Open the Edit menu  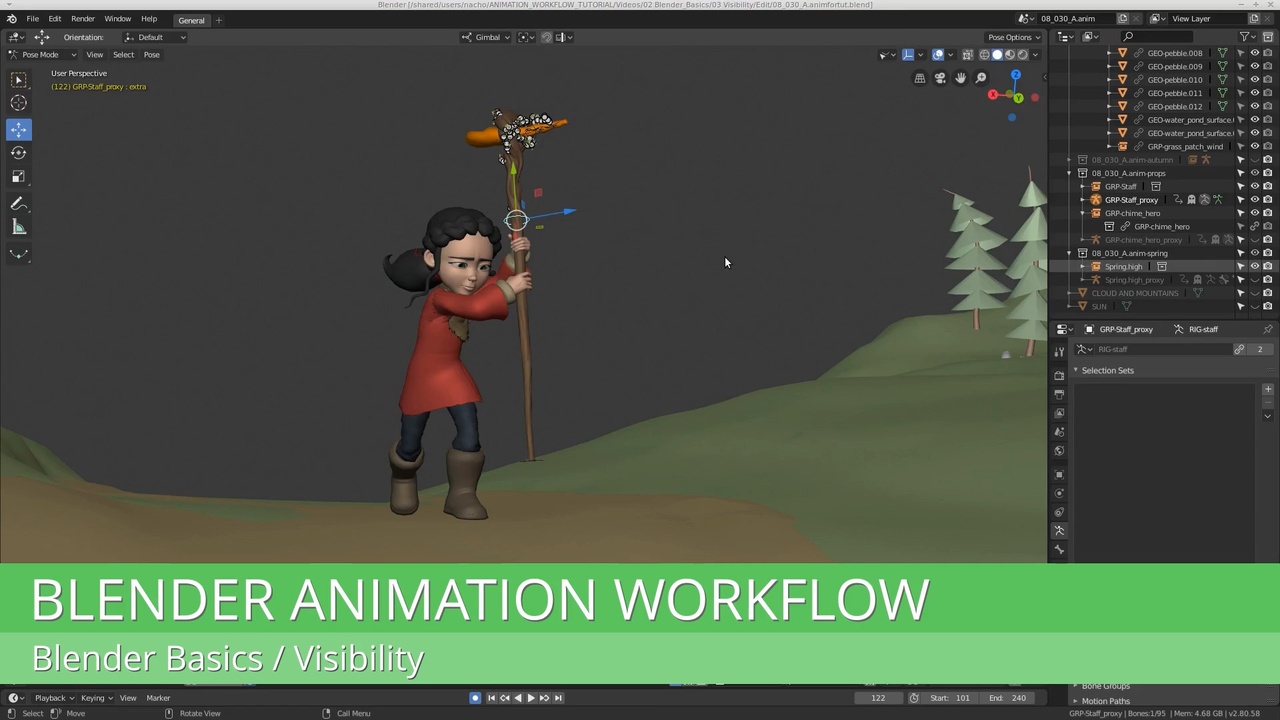(x=55, y=19)
